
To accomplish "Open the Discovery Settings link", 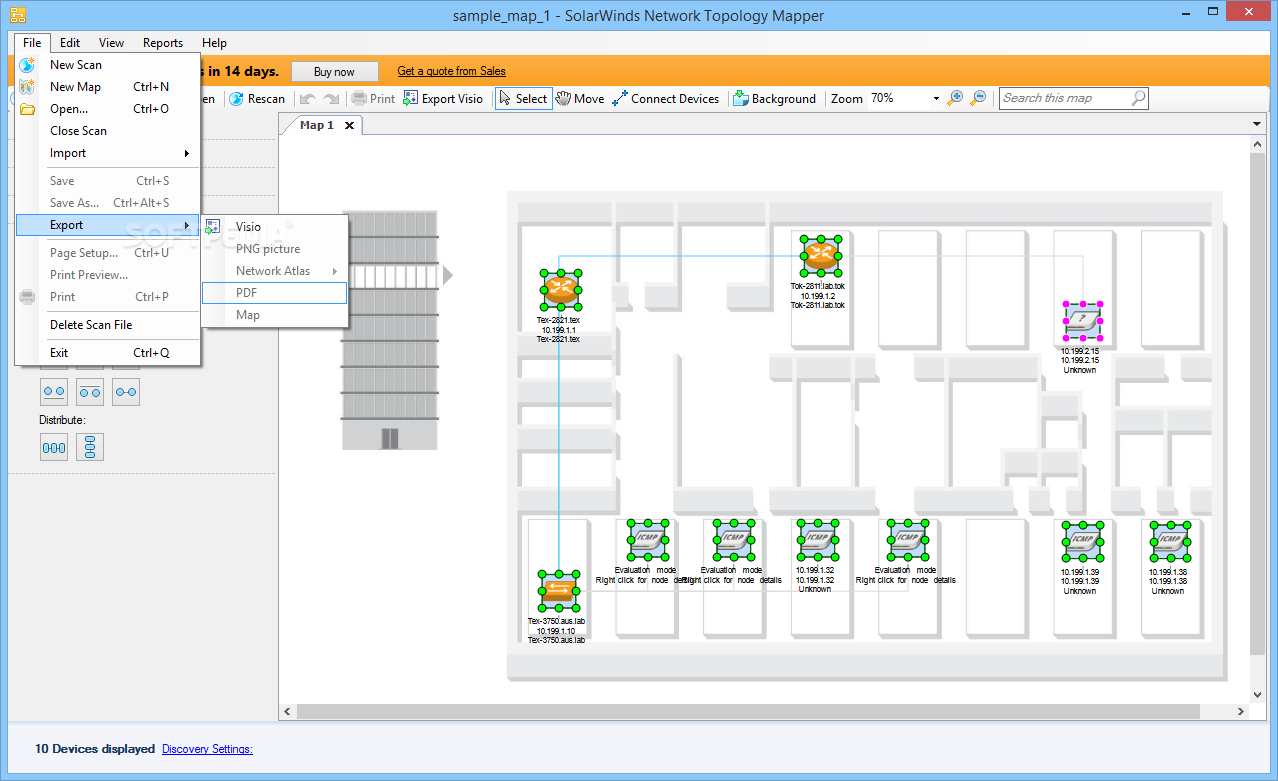I will click(207, 748).
